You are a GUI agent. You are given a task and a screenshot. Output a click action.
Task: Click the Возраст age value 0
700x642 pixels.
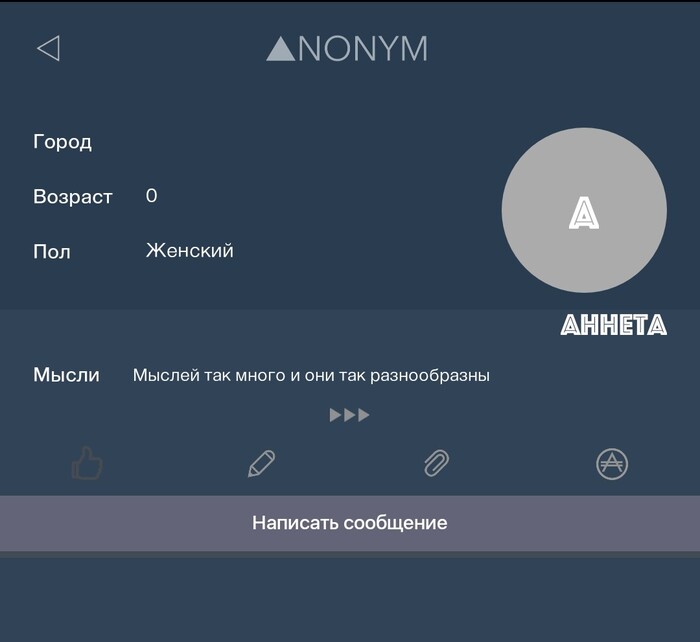[151, 196]
